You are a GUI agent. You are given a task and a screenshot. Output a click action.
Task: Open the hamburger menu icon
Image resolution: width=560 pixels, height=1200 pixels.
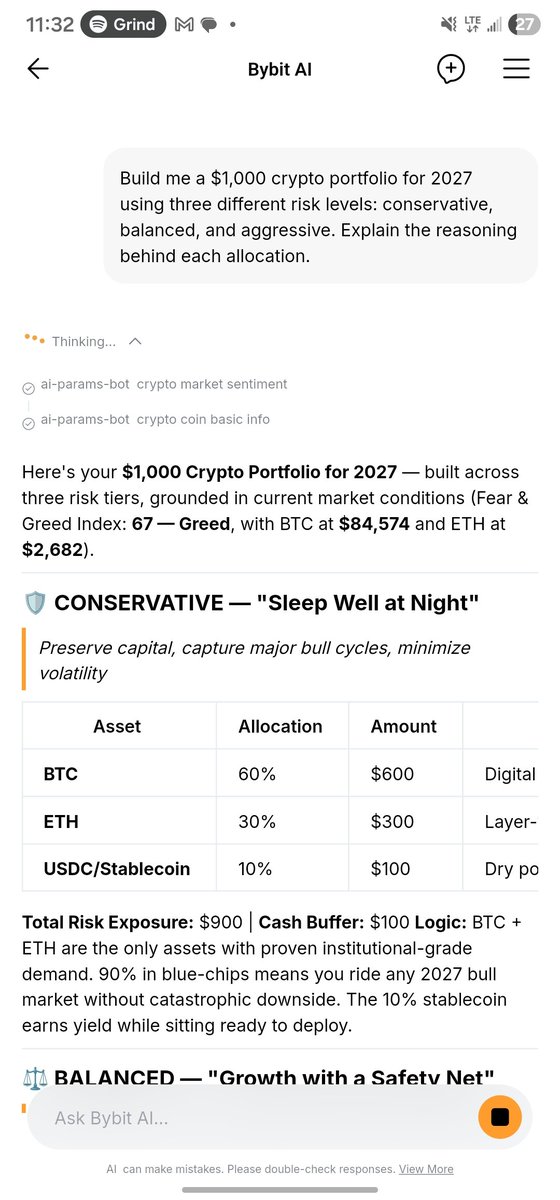[x=516, y=69]
